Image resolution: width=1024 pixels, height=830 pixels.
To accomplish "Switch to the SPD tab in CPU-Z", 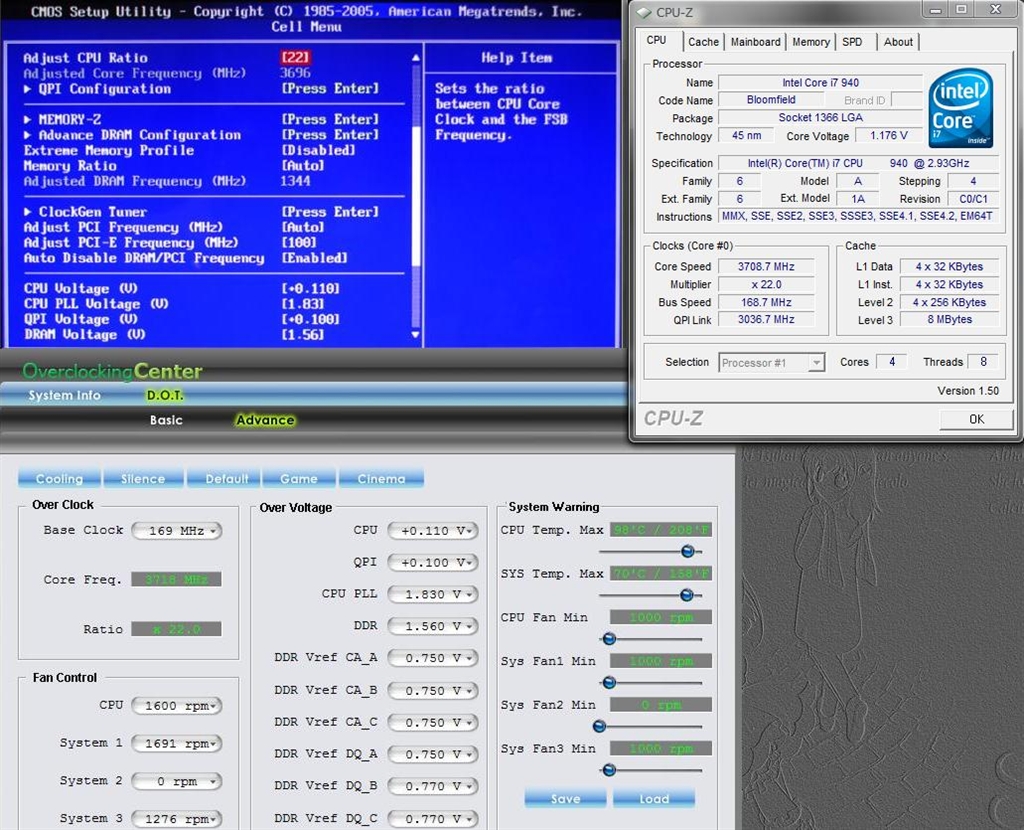I will 852,42.
